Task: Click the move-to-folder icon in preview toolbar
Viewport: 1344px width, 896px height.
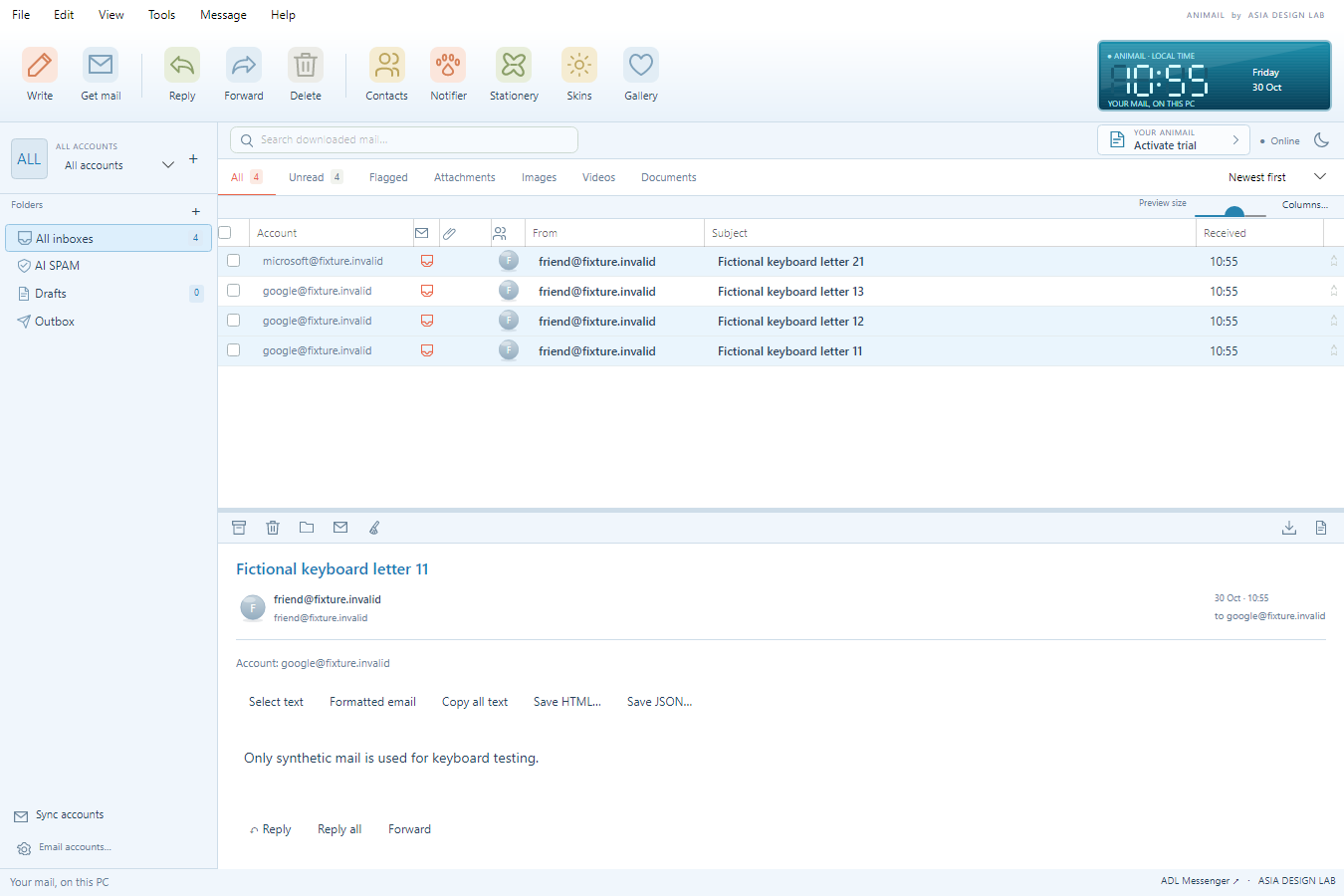Action: point(307,528)
